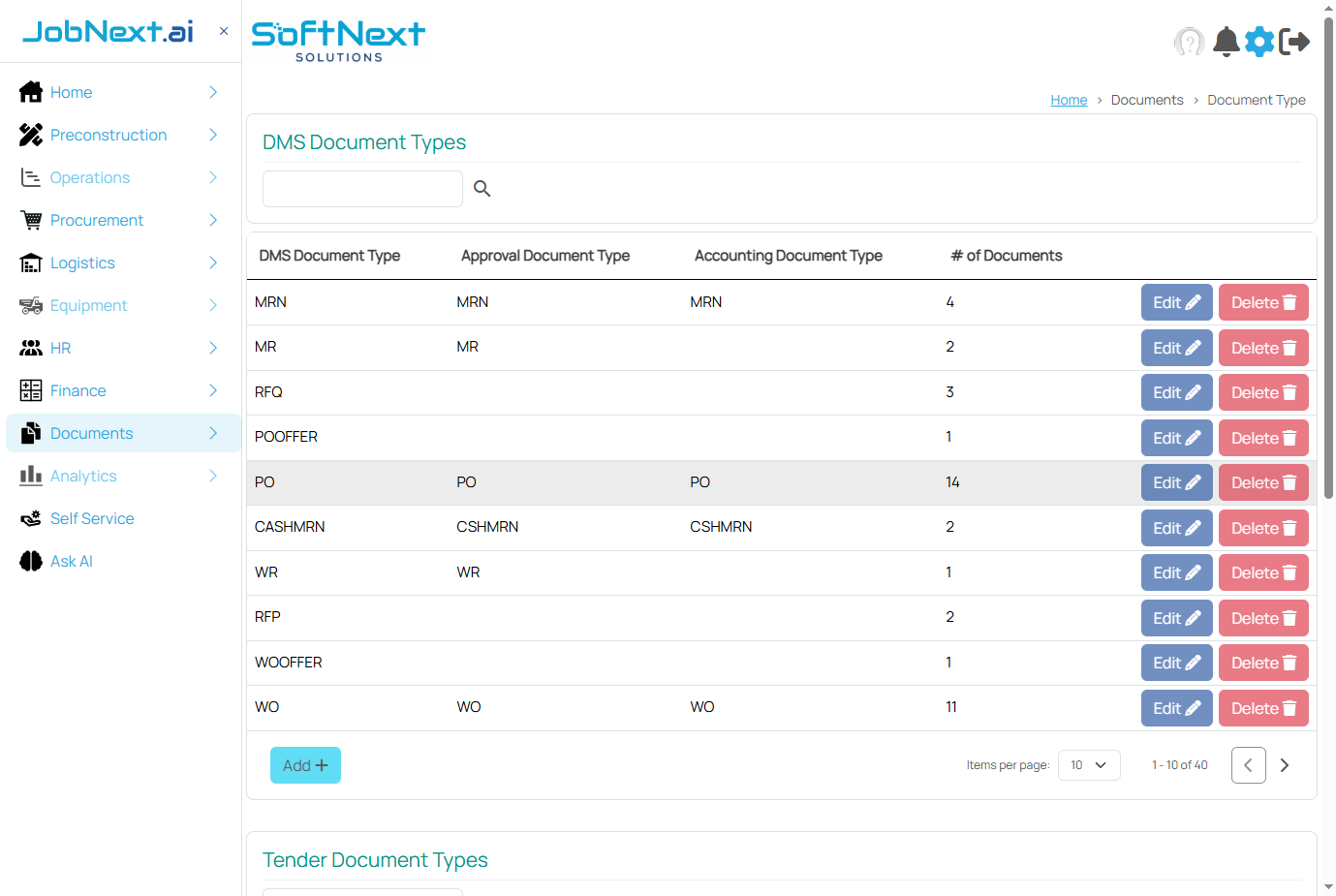Screen dimensions: 1336x896
Task: Open the Items per page dropdown
Action: click(1089, 764)
